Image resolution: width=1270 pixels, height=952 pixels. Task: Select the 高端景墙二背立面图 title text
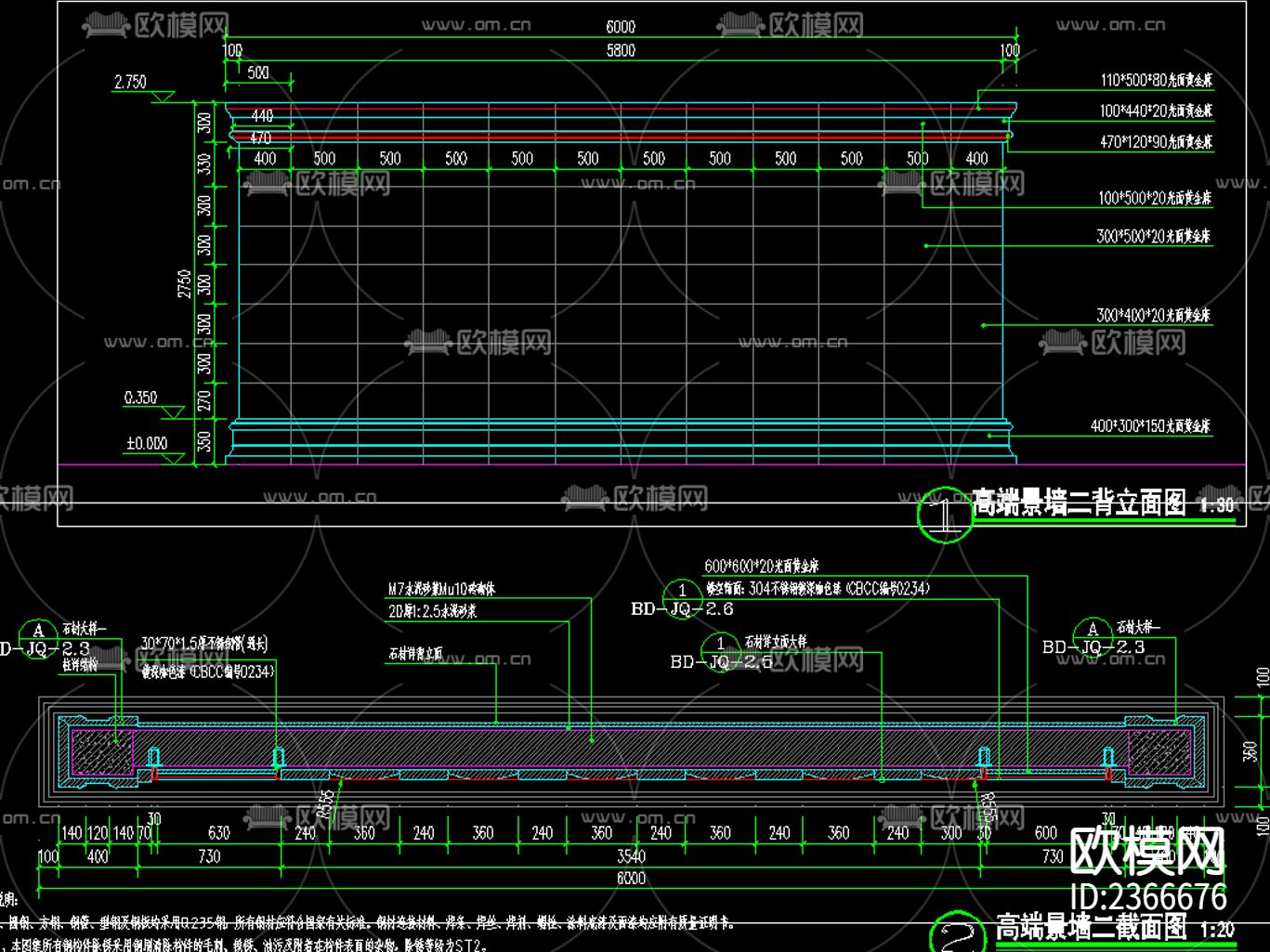click(1080, 503)
